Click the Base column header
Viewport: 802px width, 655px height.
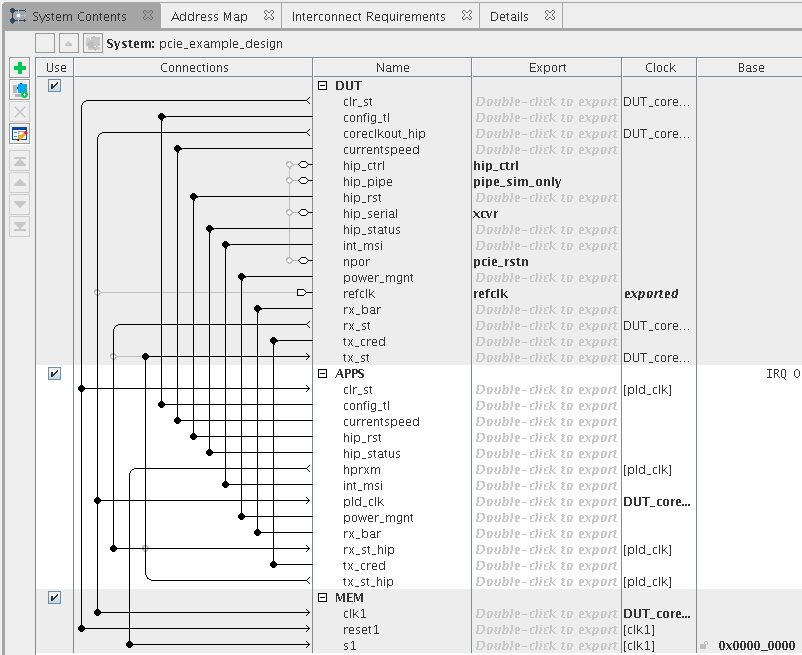click(750, 67)
